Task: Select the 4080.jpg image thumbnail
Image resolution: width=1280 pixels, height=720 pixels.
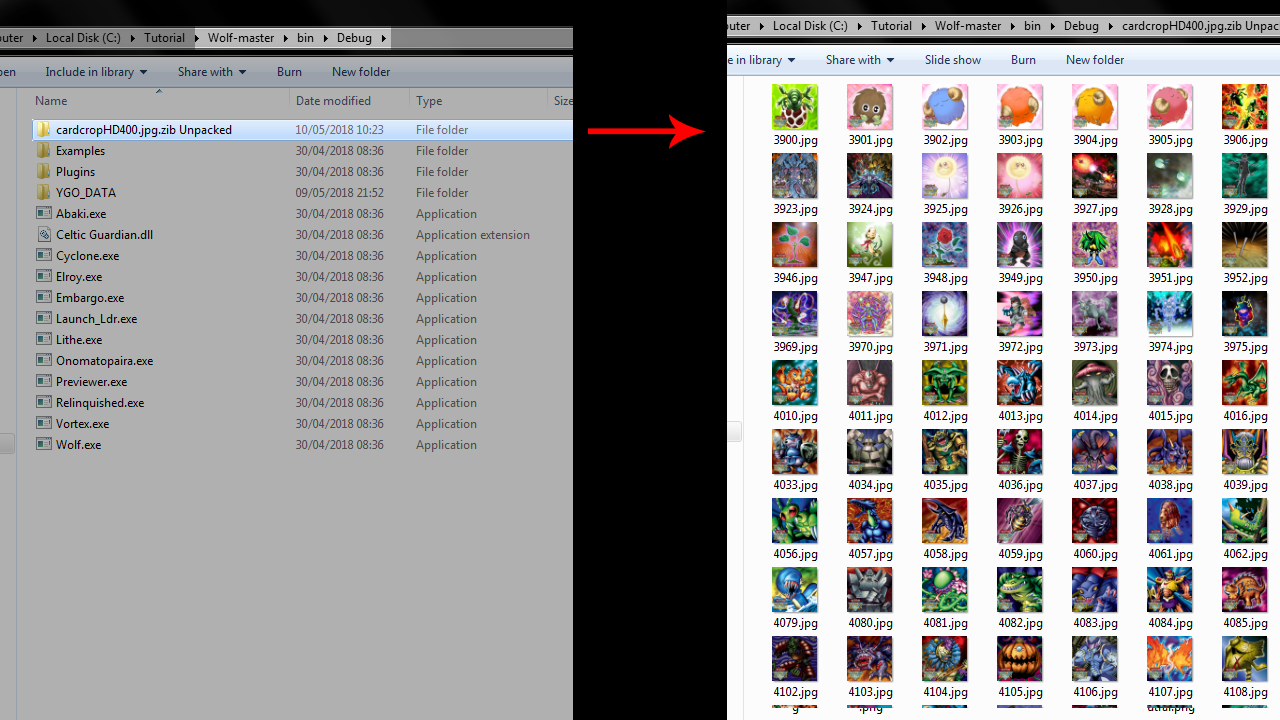Action: [870, 590]
